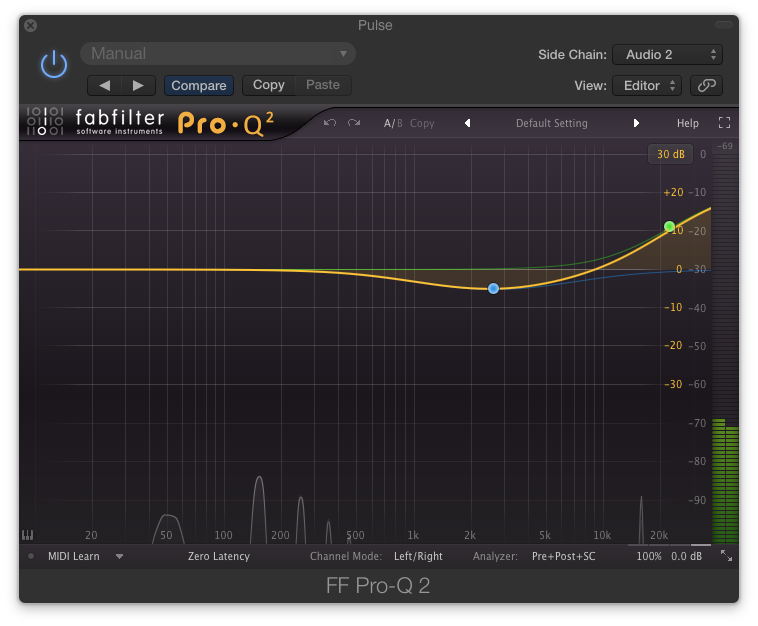Select next preset in Pro-Q bar
This screenshot has height=626, width=758.
[636, 123]
